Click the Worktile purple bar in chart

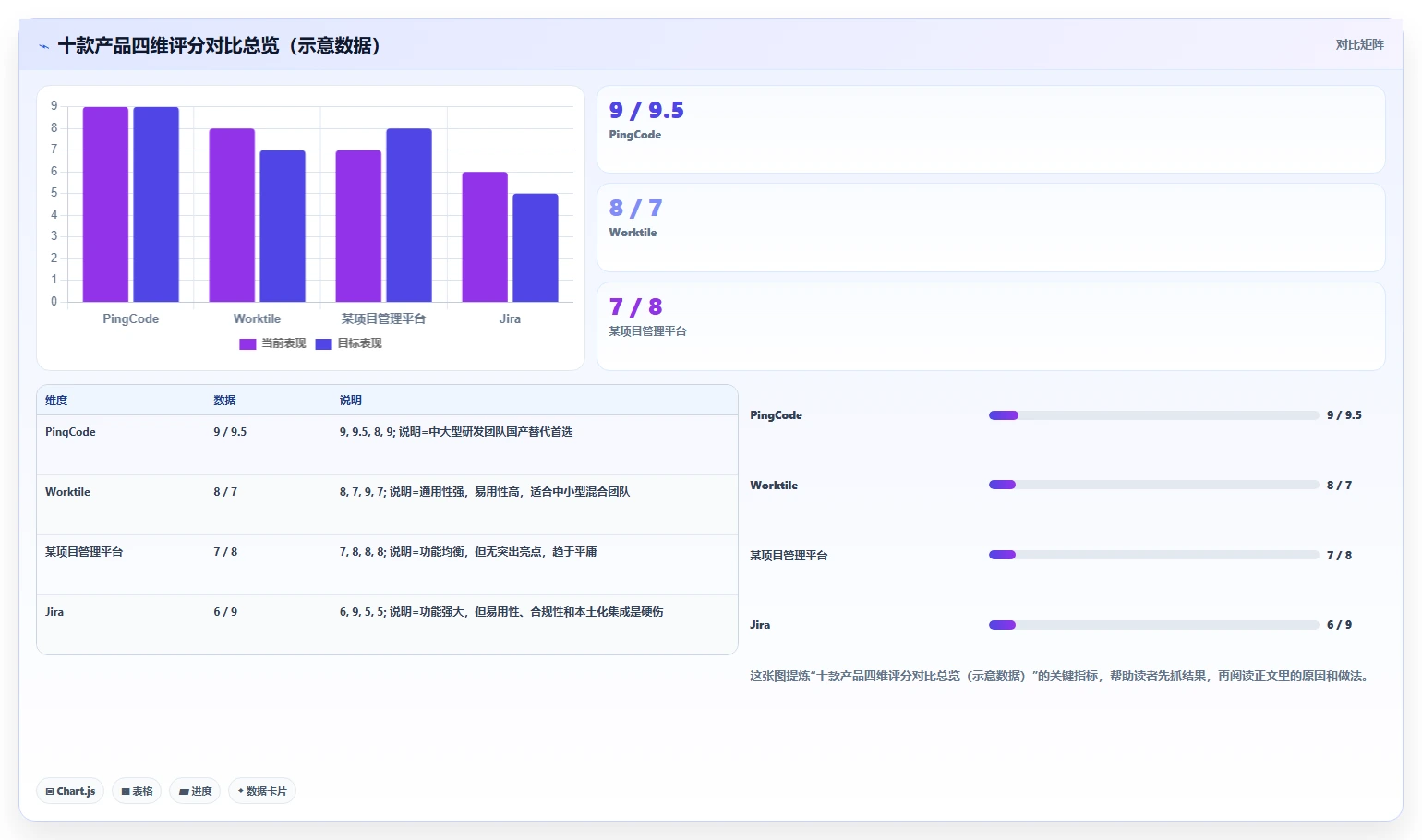point(232,215)
